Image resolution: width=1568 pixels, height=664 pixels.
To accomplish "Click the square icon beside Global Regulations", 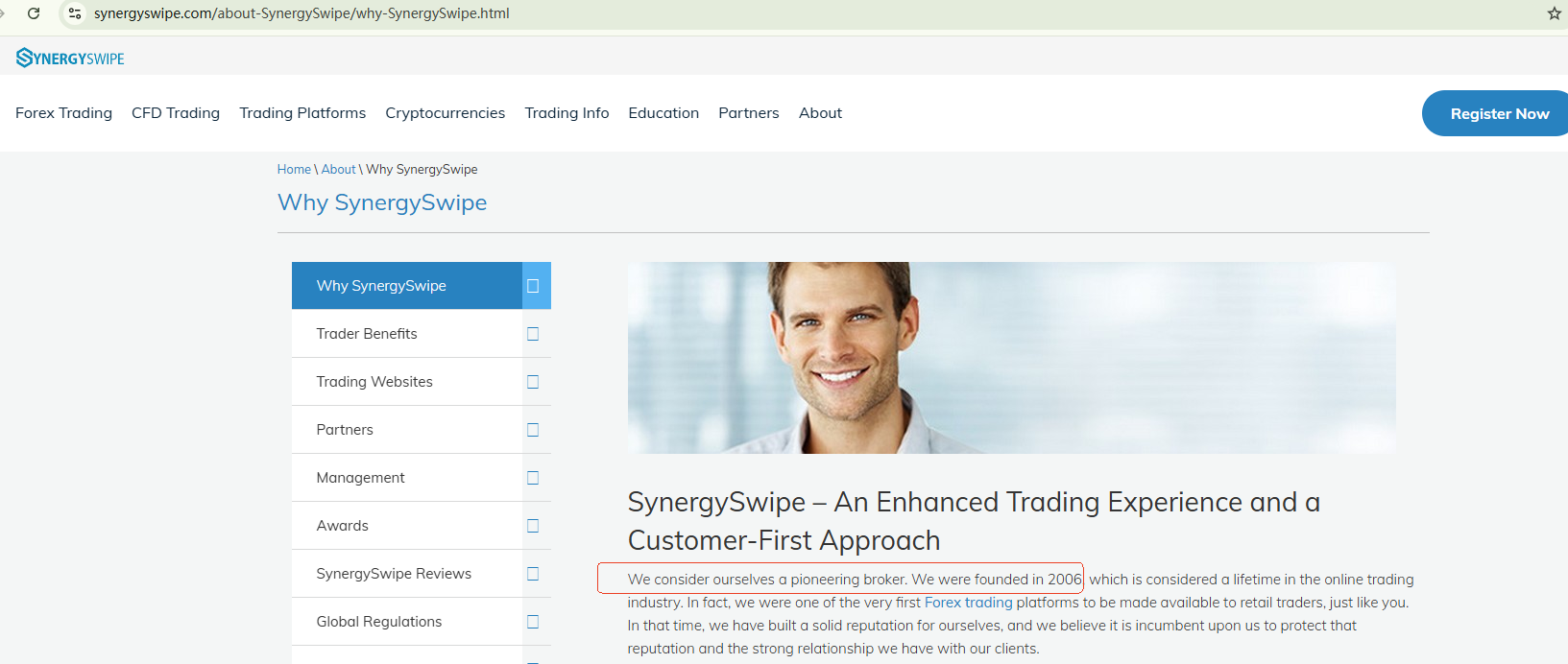I will tap(533, 622).
